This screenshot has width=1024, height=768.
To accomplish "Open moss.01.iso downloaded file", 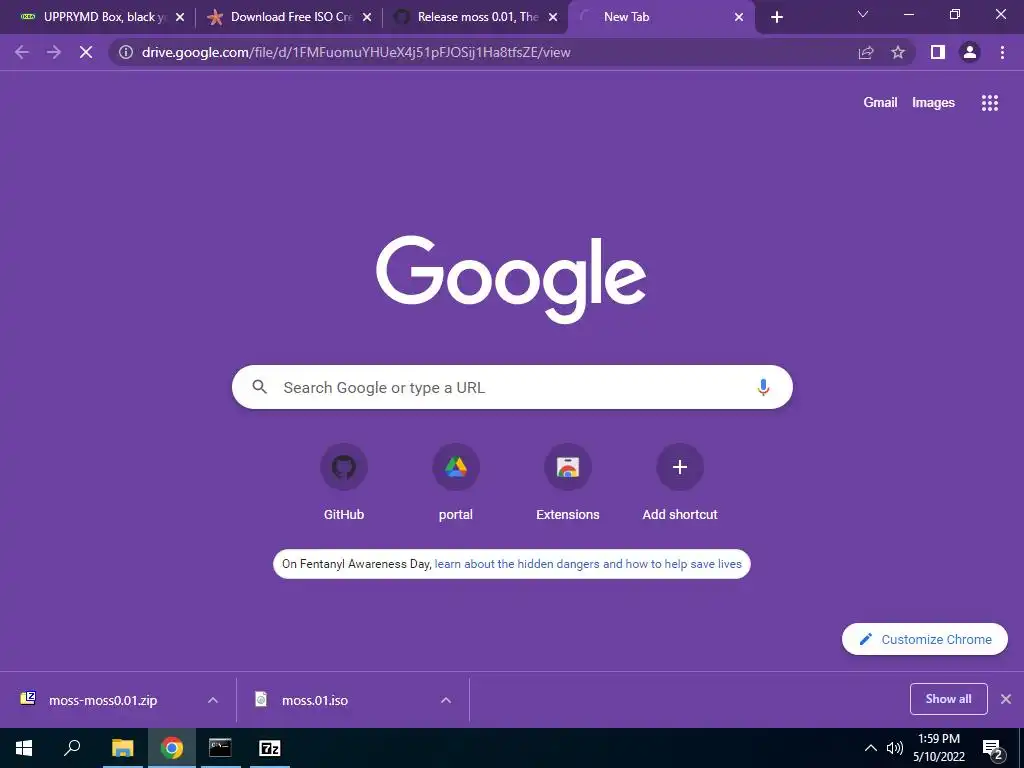I will tap(315, 700).
